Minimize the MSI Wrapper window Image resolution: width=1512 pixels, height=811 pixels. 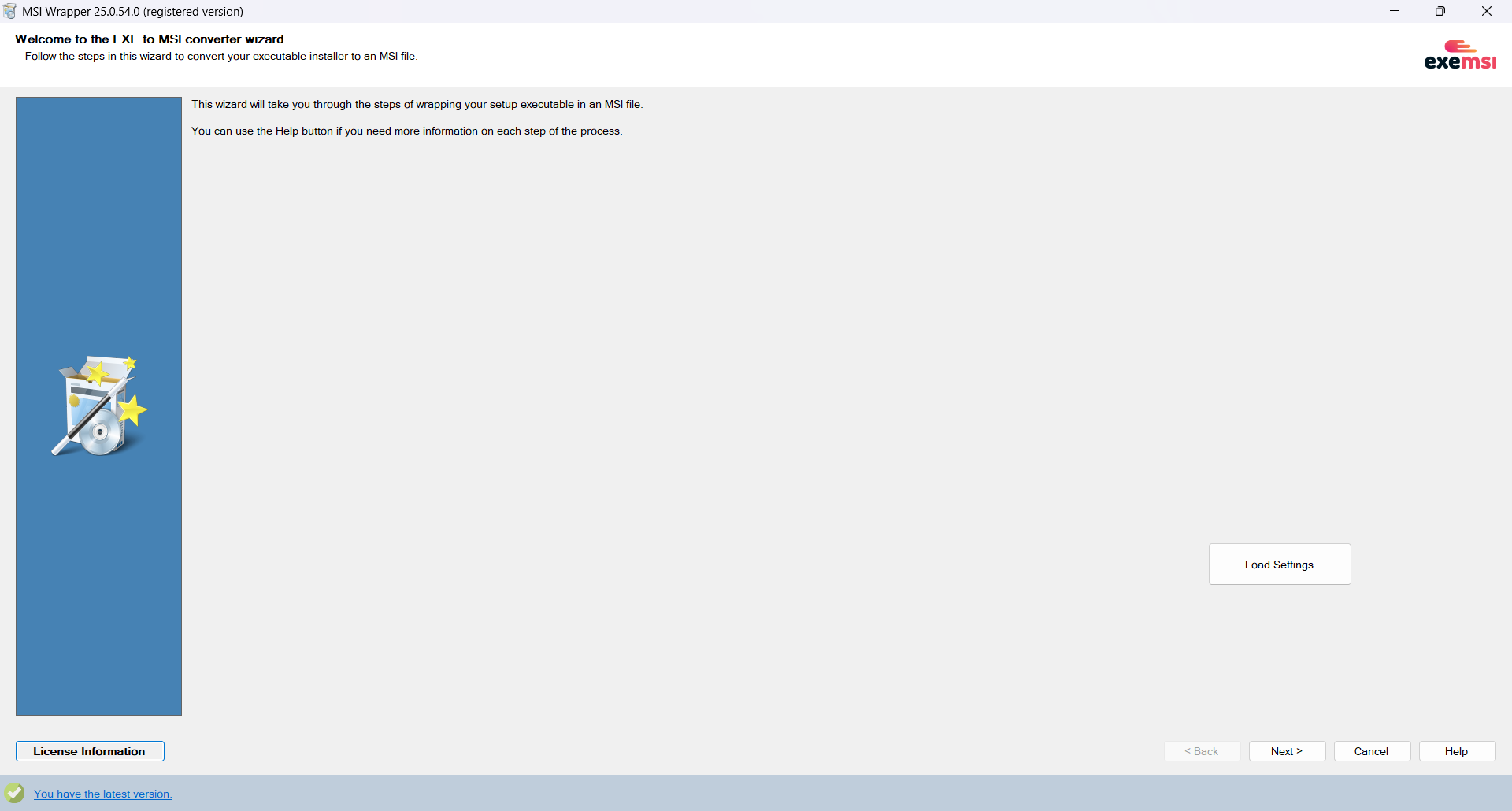(x=1395, y=11)
